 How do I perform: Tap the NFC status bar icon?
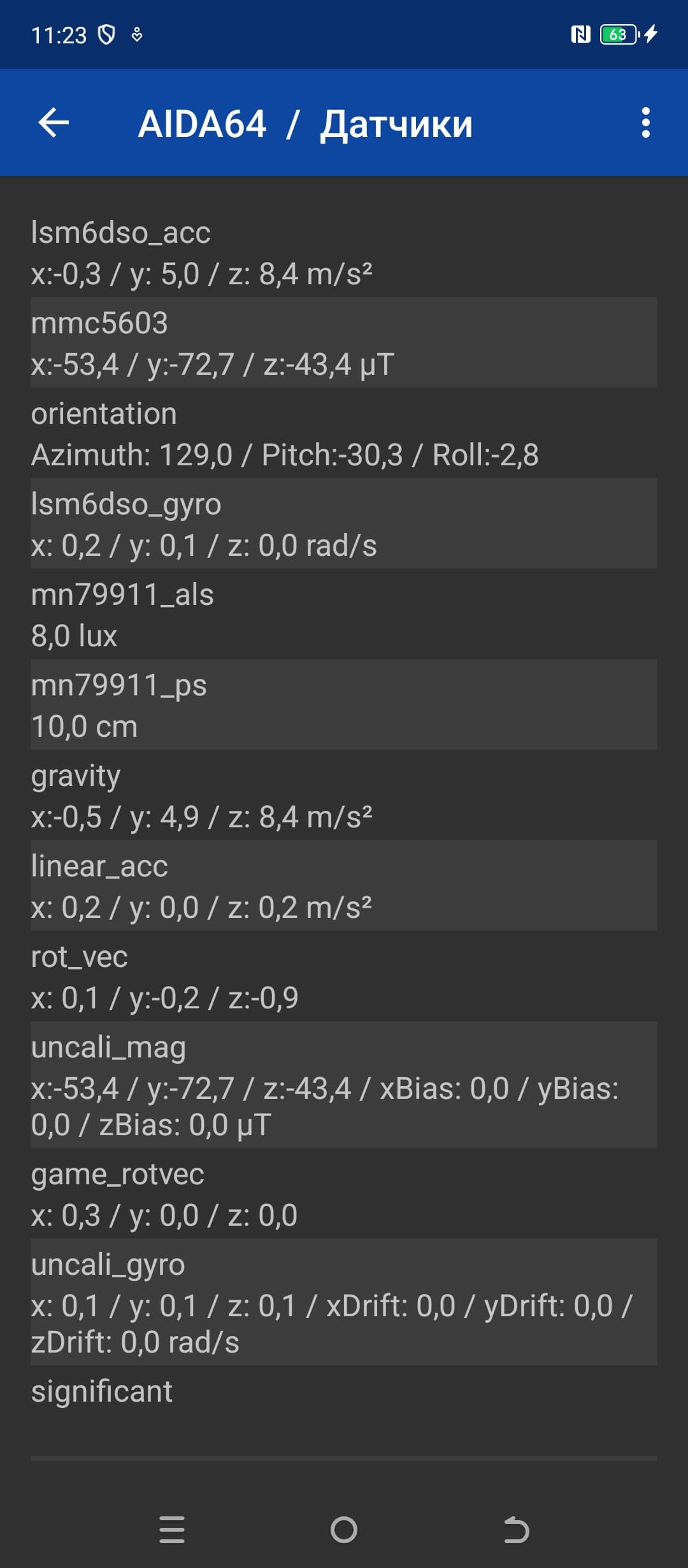point(580,34)
